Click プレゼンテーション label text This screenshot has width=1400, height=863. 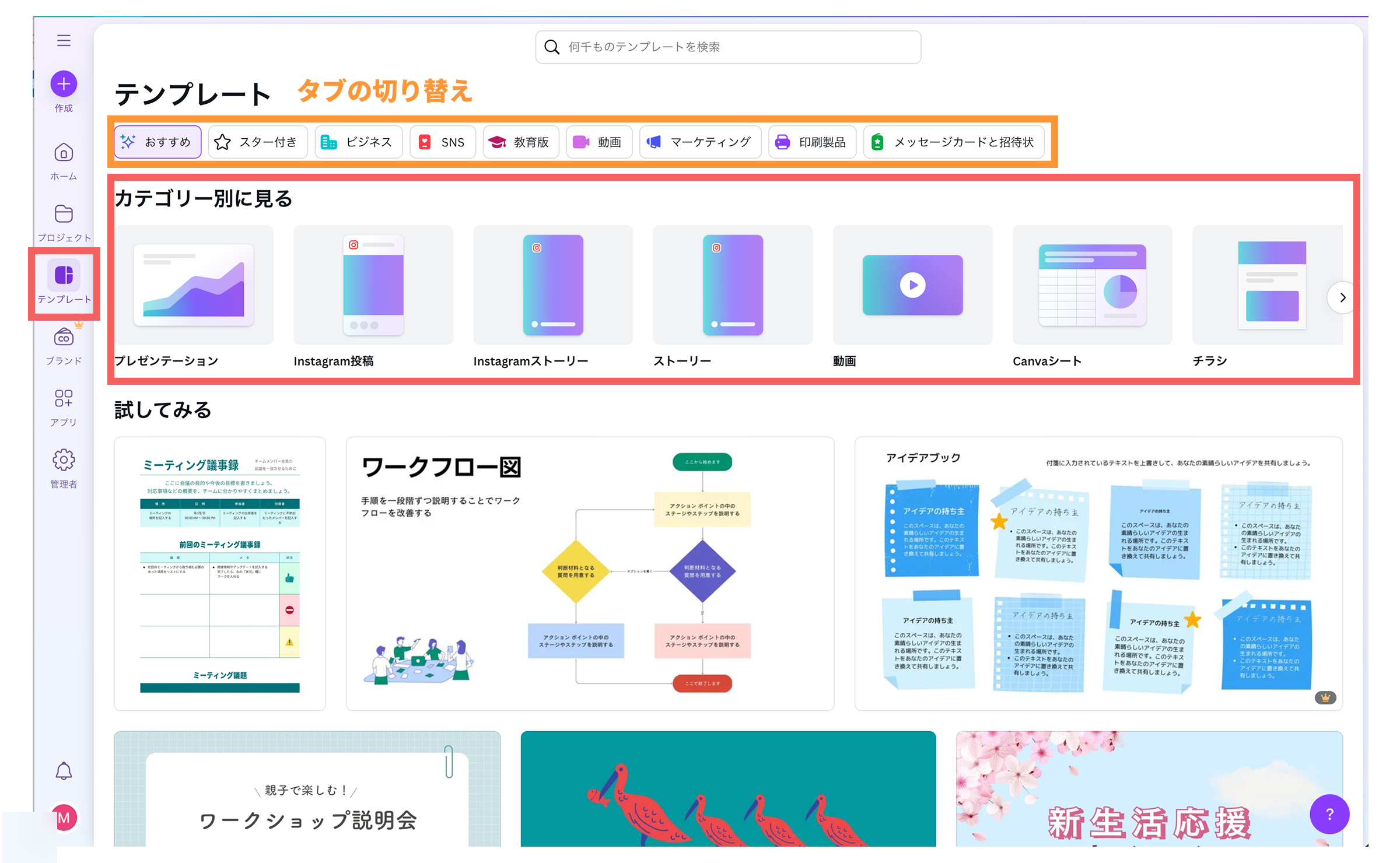pyautogui.click(x=166, y=361)
